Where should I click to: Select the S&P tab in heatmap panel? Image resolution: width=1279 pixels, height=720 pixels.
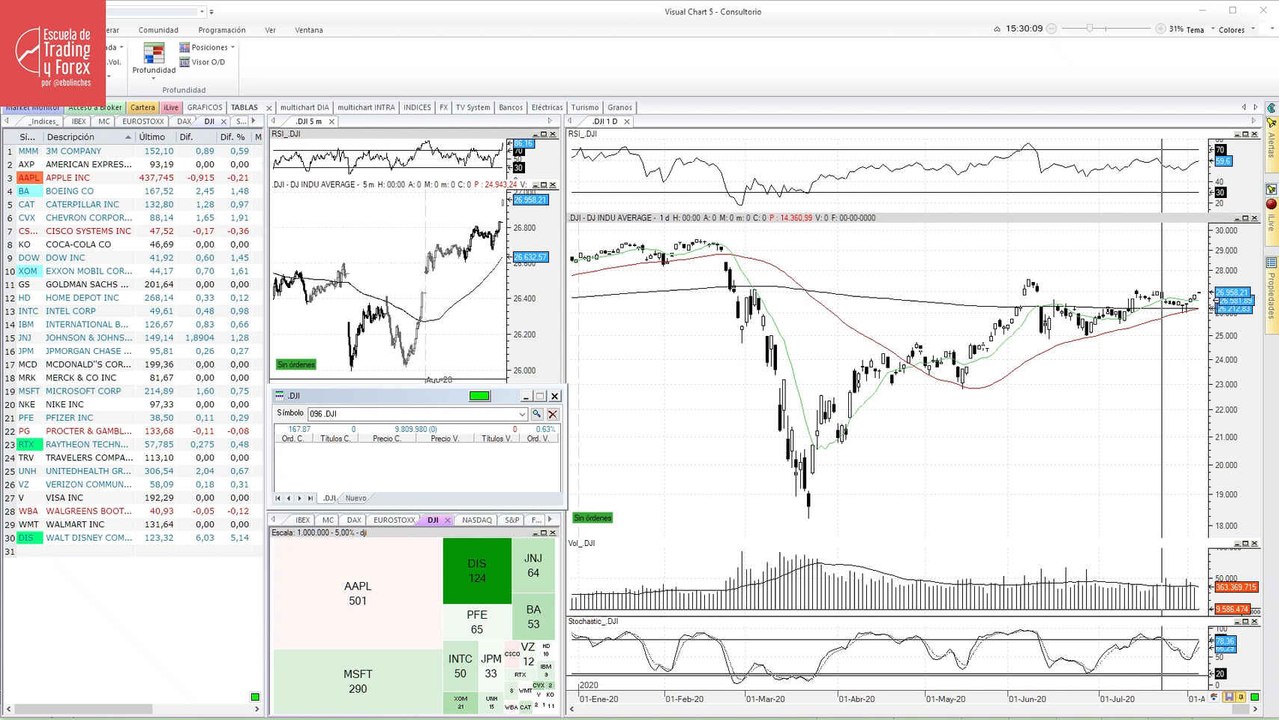pyautogui.click(x=512, y=520)
